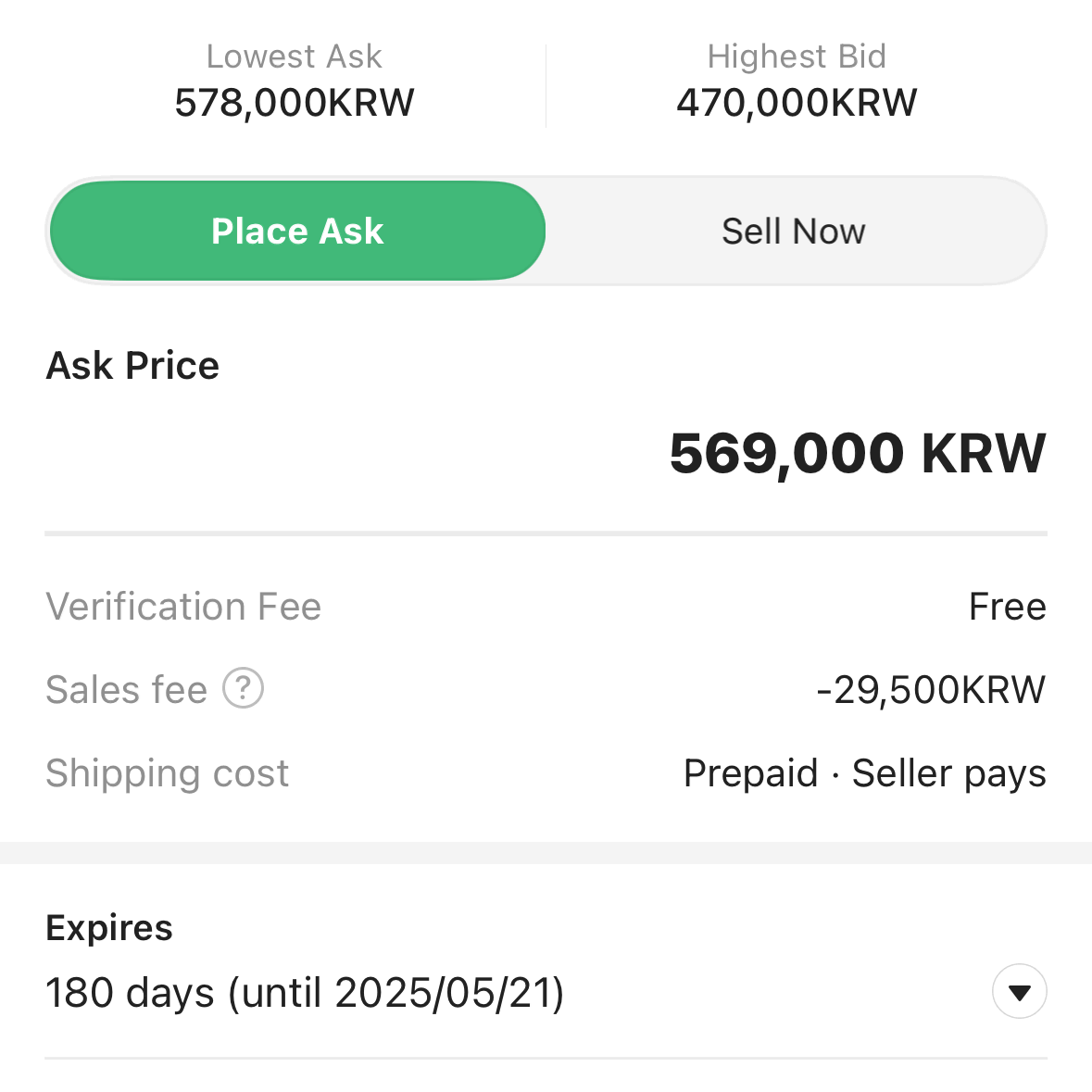Click the Lowest Ask label
The height and width of the screenshot is (1092, 1092).
(x=295, y=56)
